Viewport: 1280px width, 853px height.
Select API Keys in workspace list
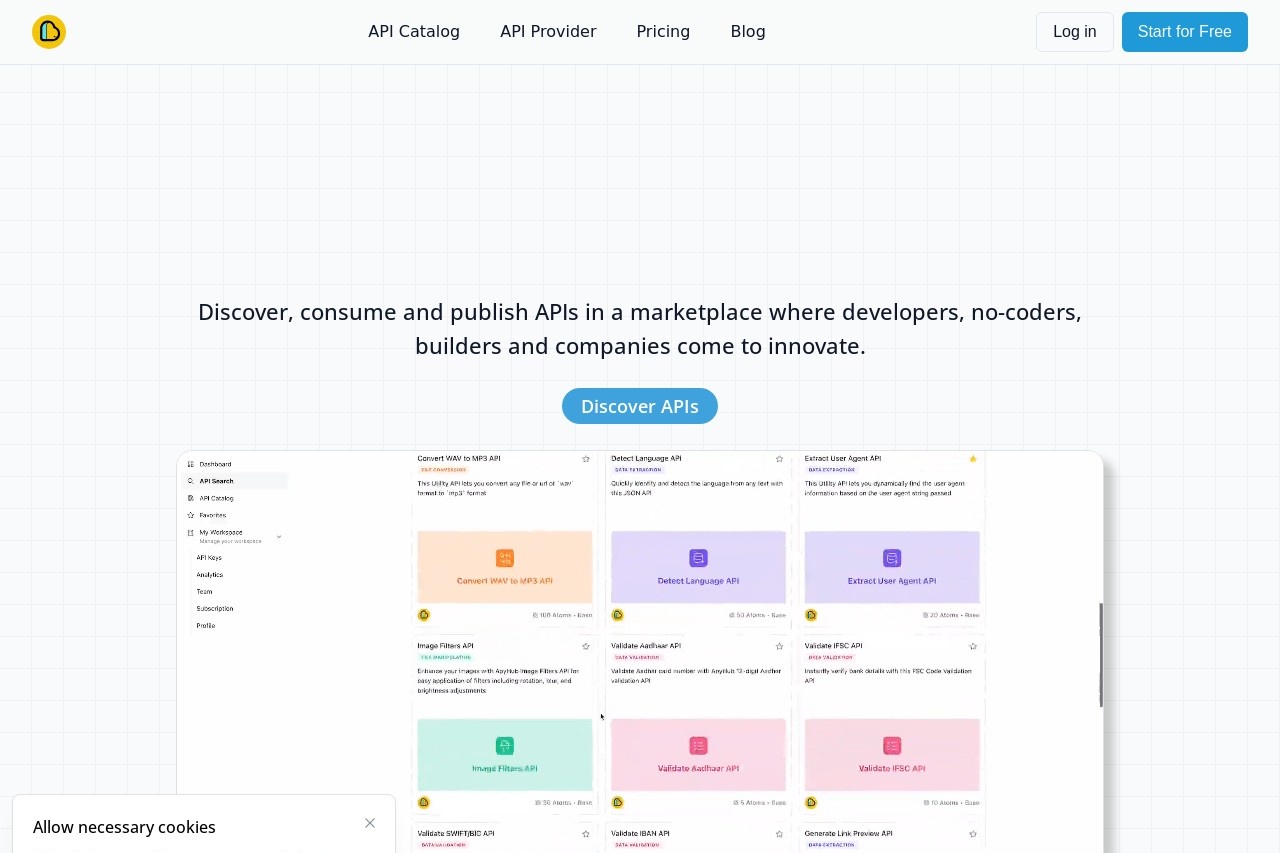pos(209,558)
